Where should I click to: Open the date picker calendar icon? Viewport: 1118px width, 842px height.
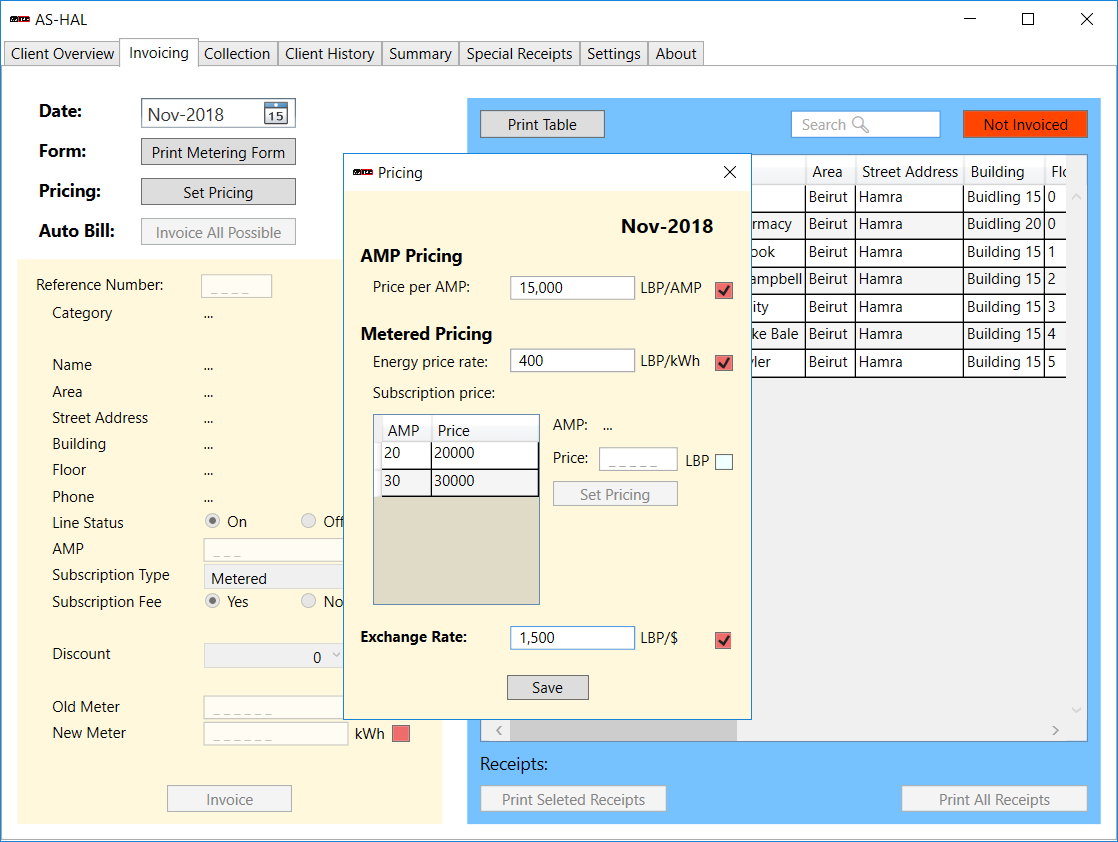click(x=276, y=113)
